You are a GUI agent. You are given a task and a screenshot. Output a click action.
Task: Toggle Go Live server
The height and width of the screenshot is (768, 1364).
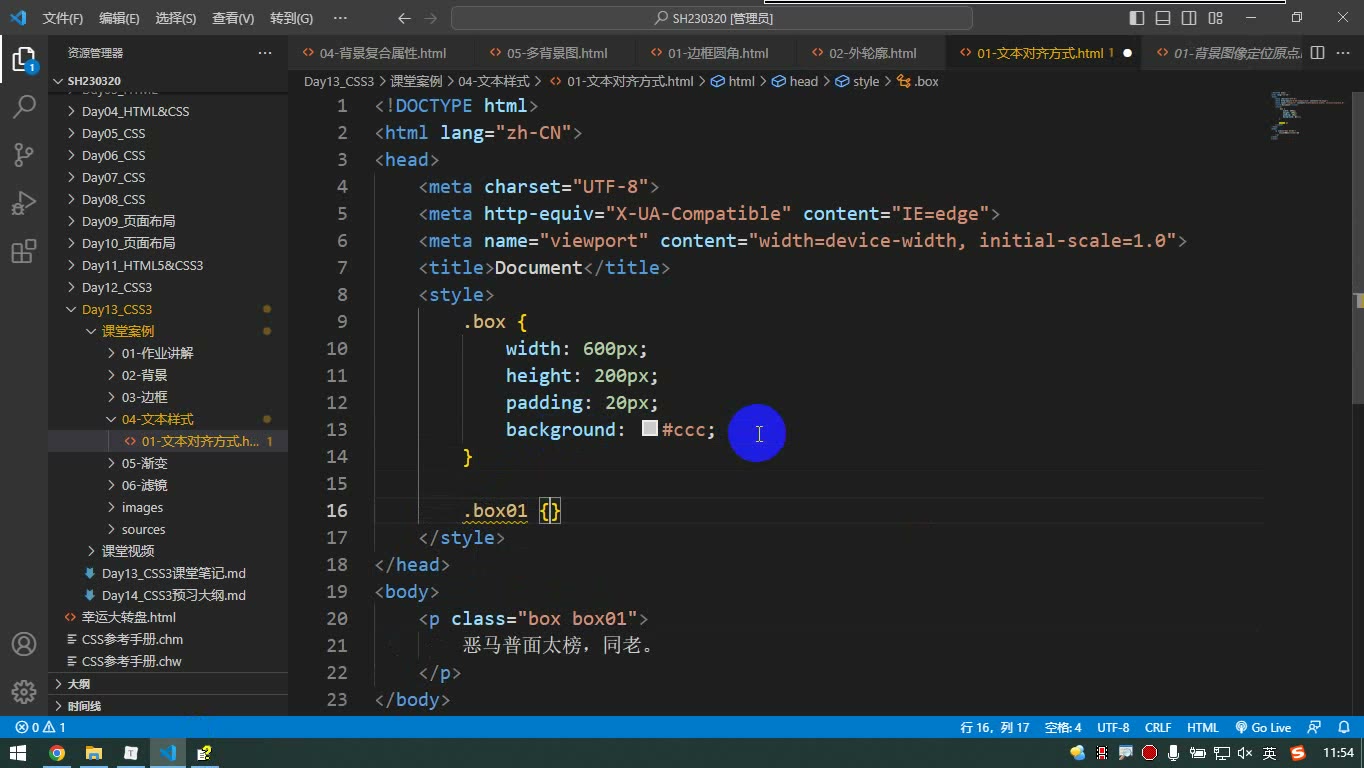coord(1263,728)
